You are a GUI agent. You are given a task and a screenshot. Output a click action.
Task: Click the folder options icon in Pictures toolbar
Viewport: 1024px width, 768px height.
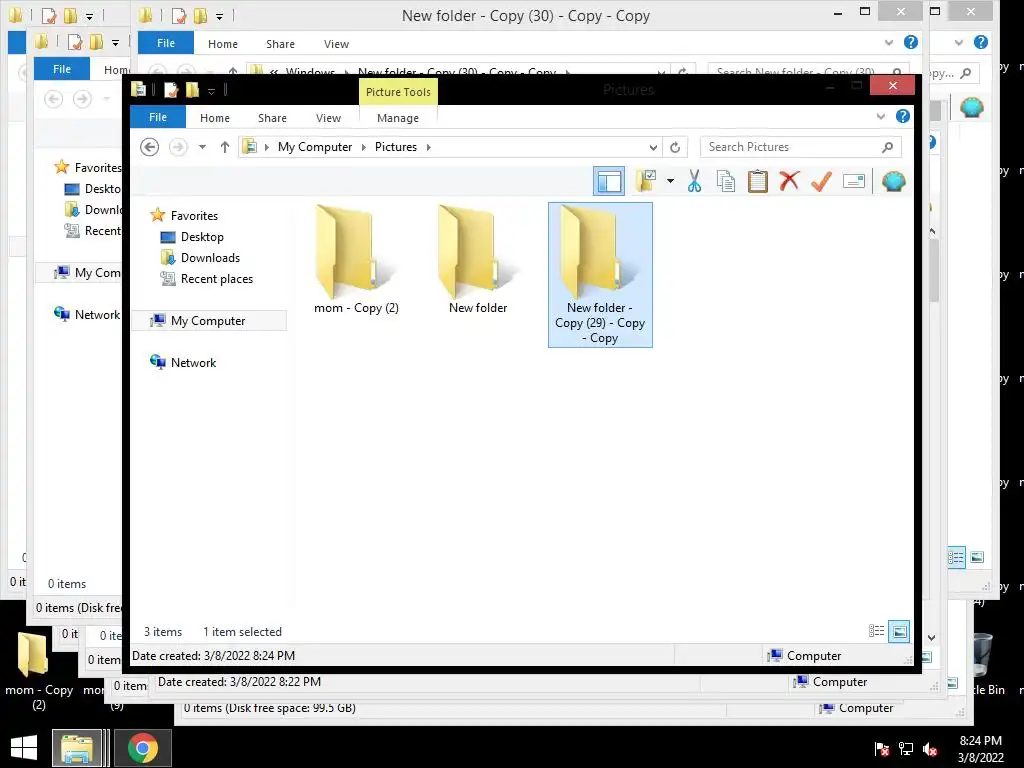click(x=646, y=181)
